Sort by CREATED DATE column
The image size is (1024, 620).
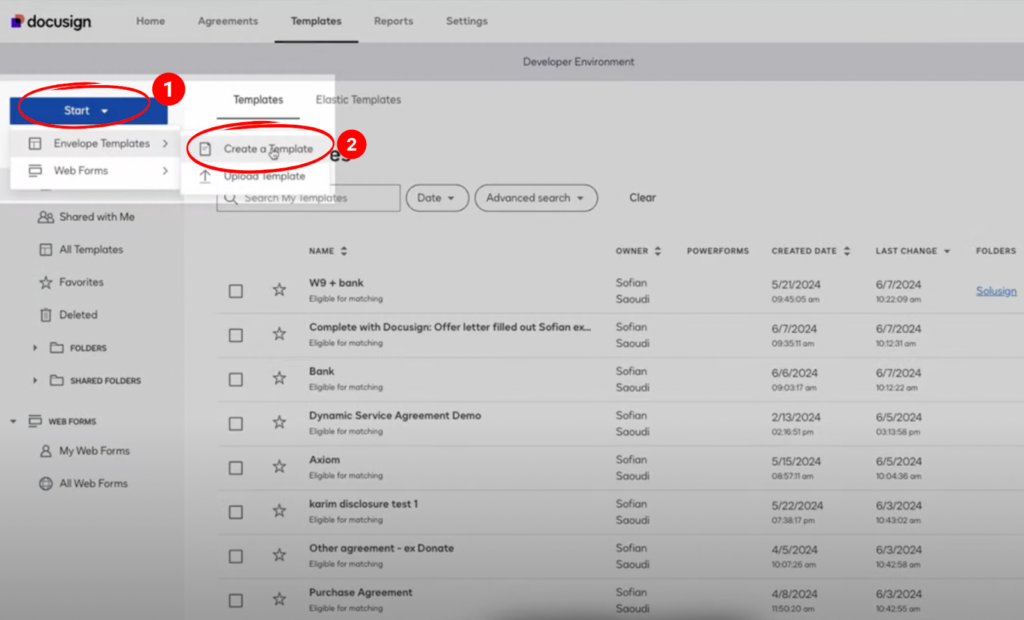tap(810, 251)
